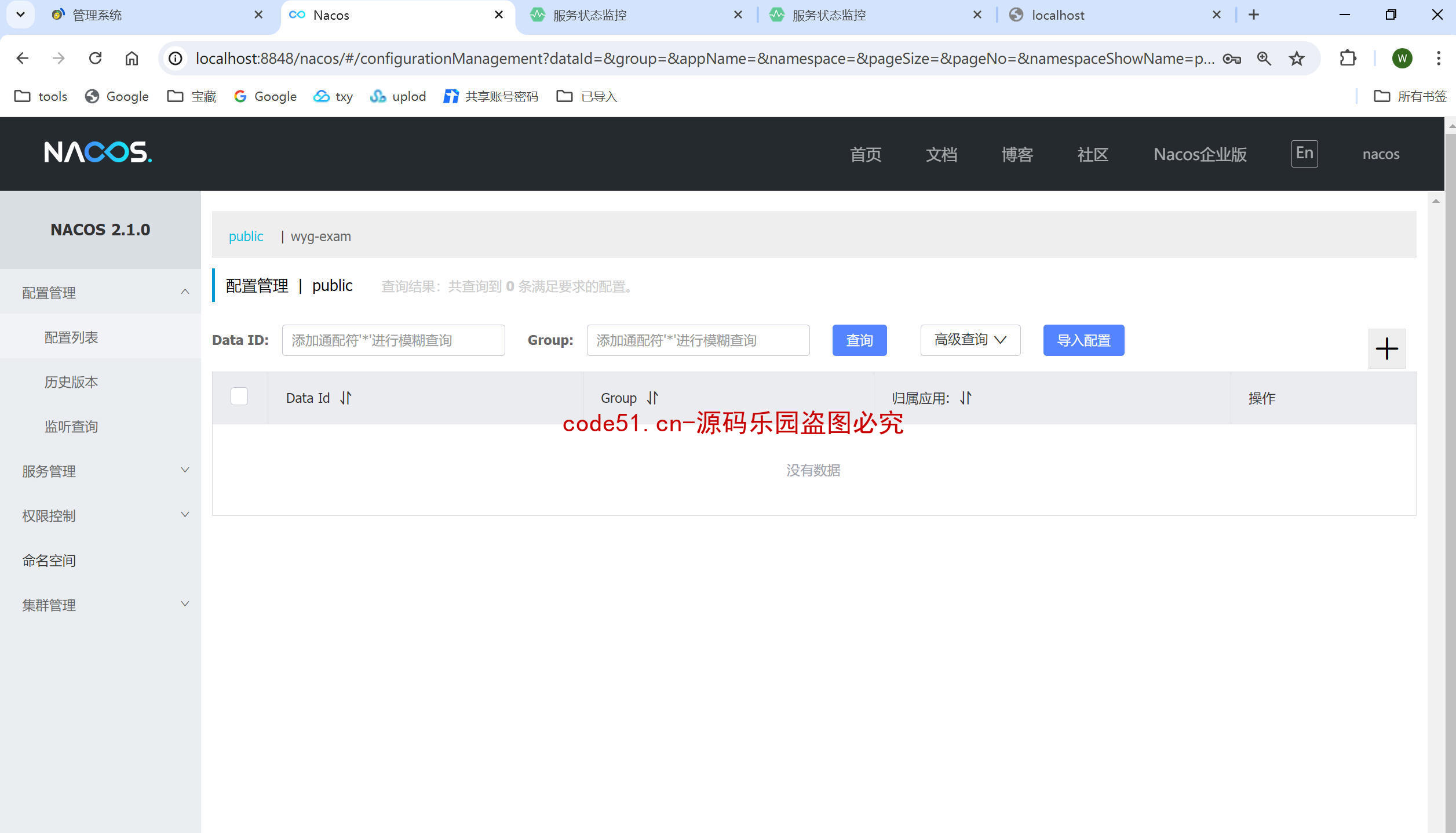The image size is (1456, 833).
Task: Focus the Data ID search field
Action: click(393, 340)
